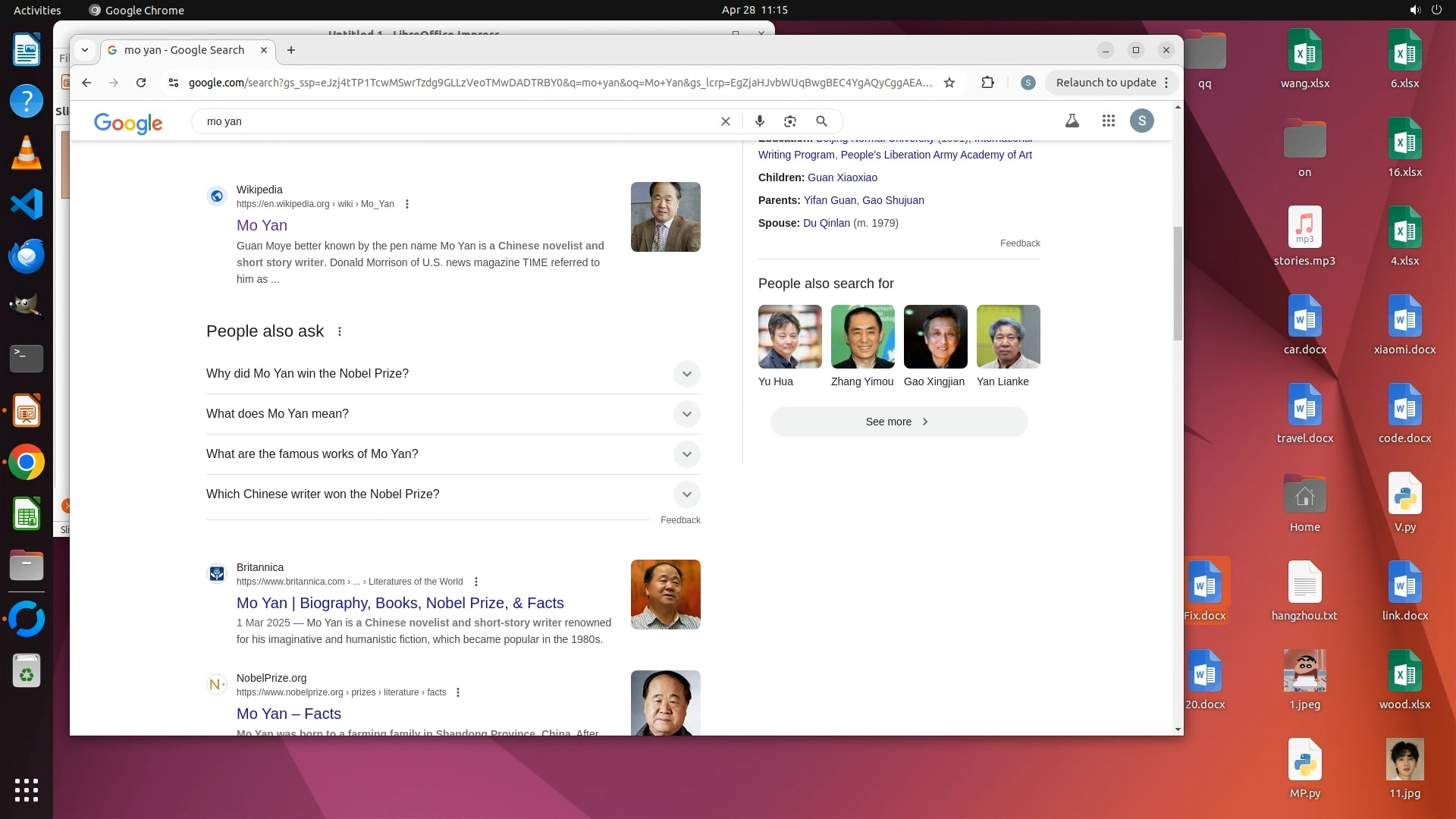Clear the search box text
Image resolution: width=1456 pixels, height=819 pixels.
click(x=726, y=121)
